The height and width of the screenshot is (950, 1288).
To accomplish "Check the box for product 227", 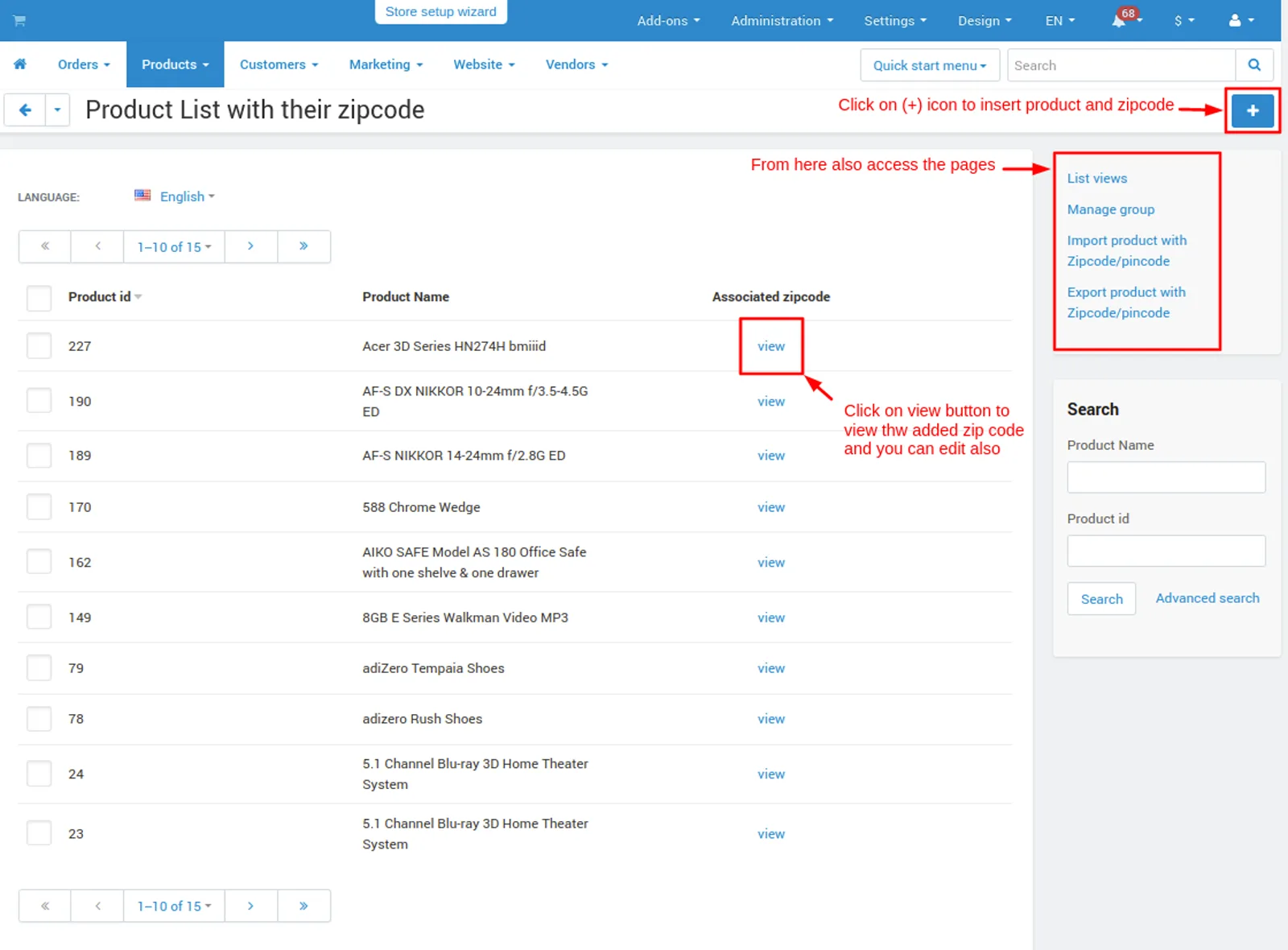I will coord(39,345).
